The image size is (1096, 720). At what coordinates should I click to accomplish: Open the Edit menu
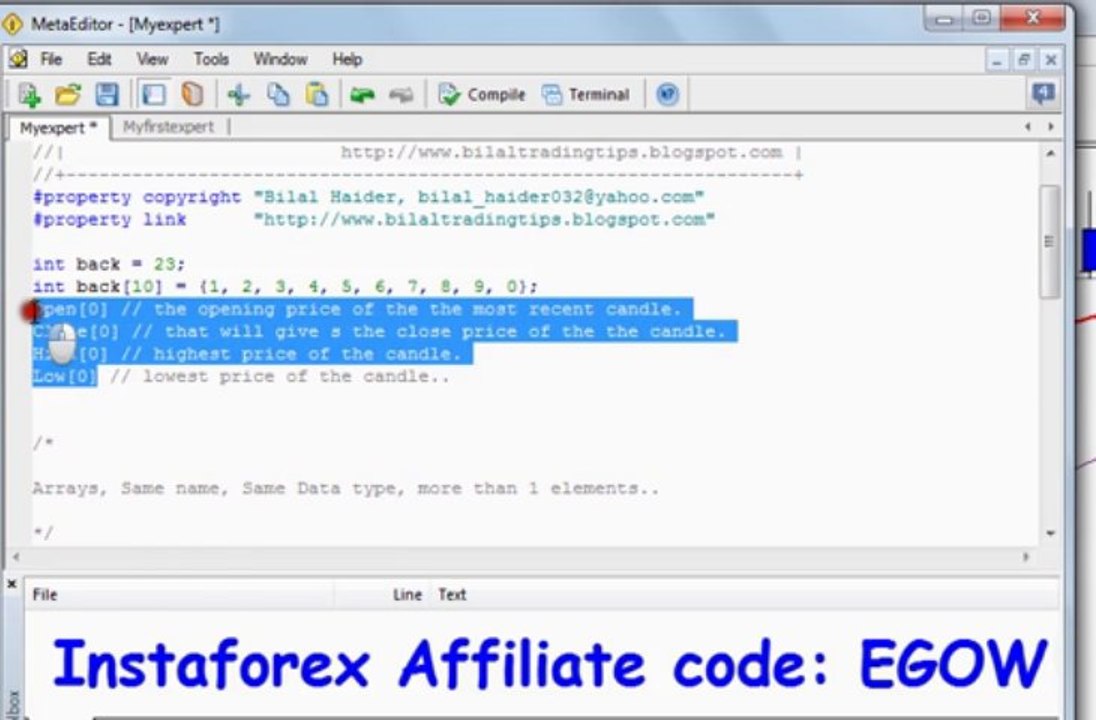coord(99,59)
